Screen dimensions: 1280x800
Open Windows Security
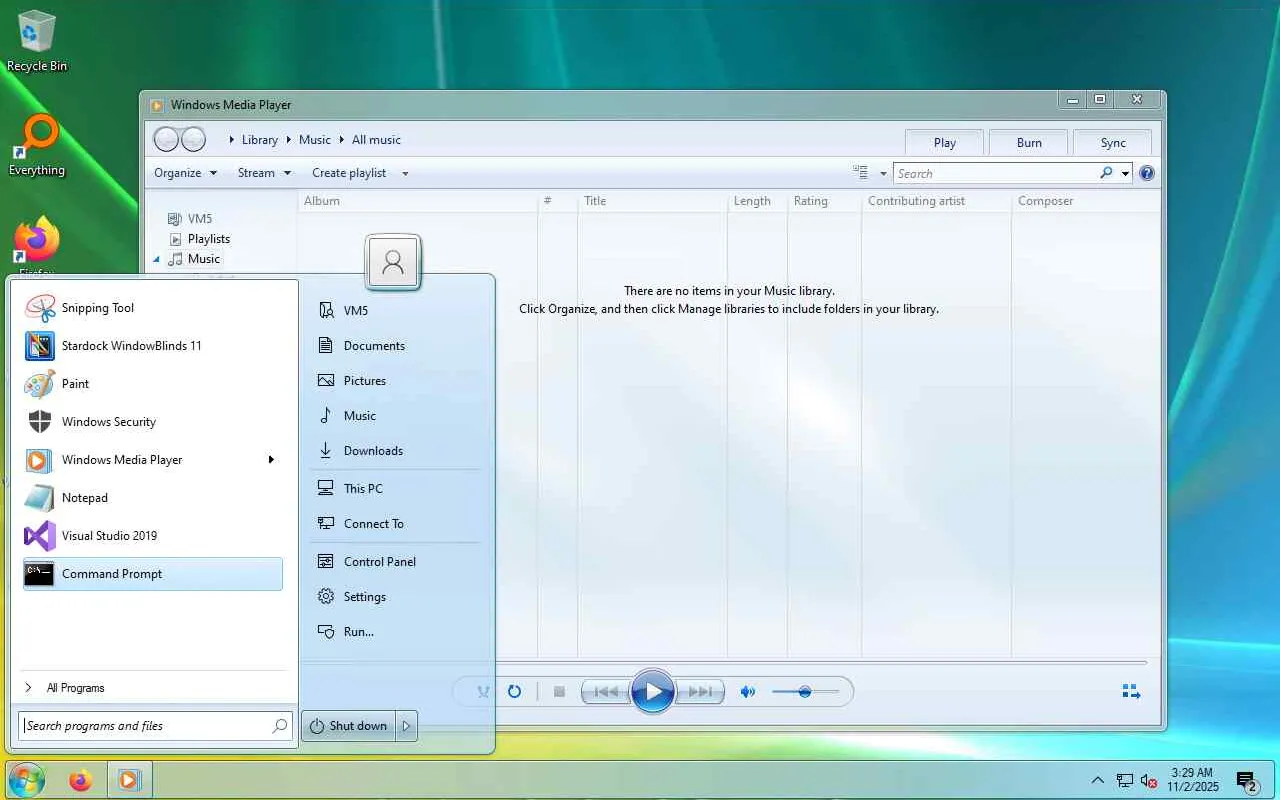(153, 422)
